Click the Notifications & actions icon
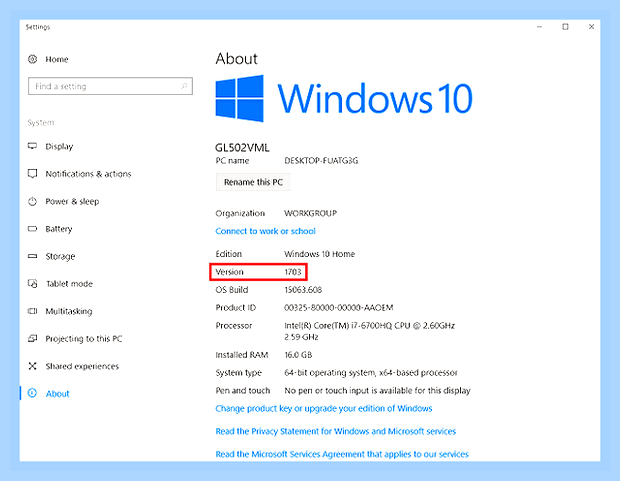Image resolution: width=620 pixels, height=481 pixels. click(32, 174)
